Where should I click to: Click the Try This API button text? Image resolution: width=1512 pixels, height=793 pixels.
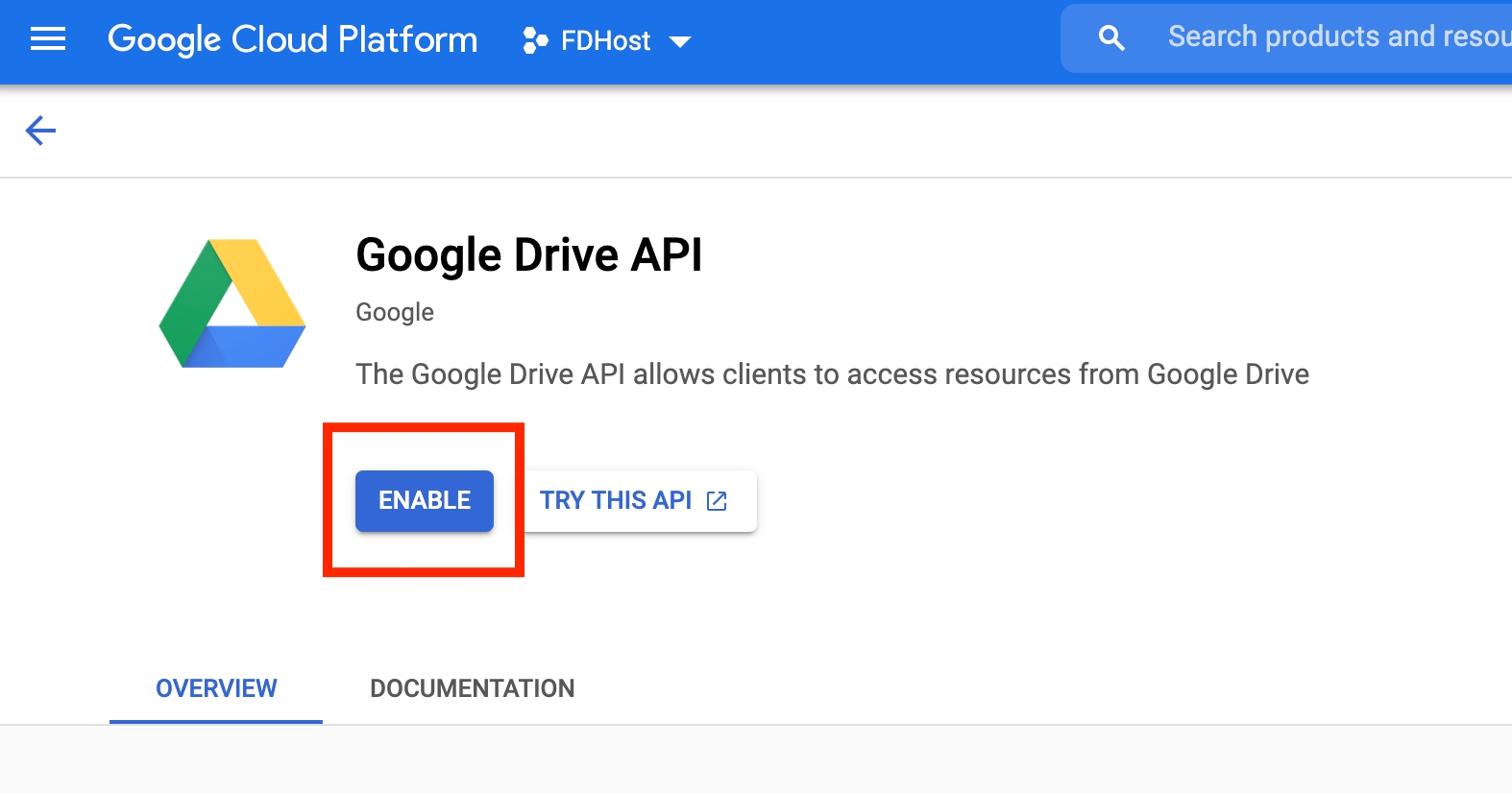(x=615, y=500)
